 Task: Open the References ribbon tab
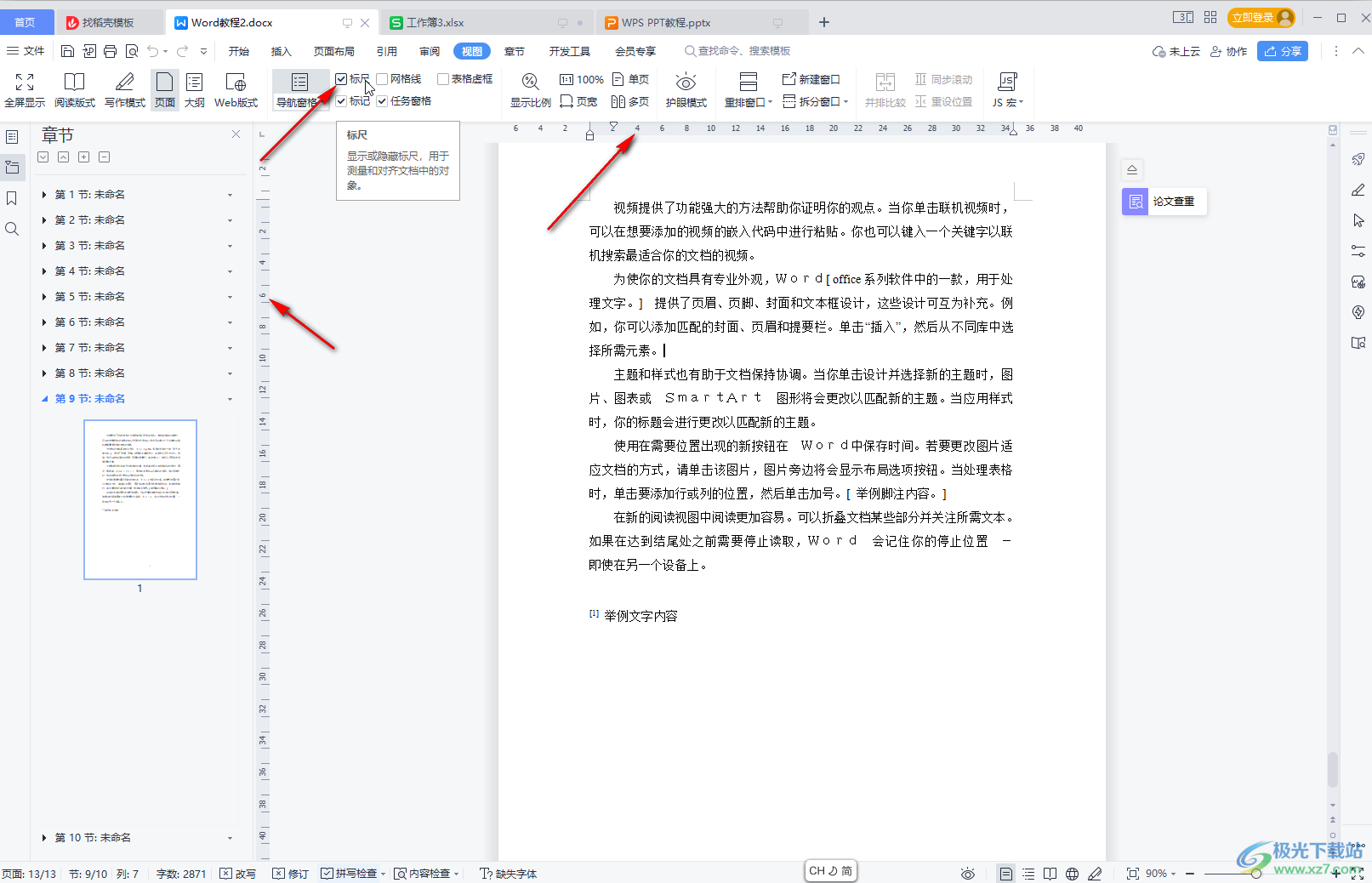tap(387, 51)
